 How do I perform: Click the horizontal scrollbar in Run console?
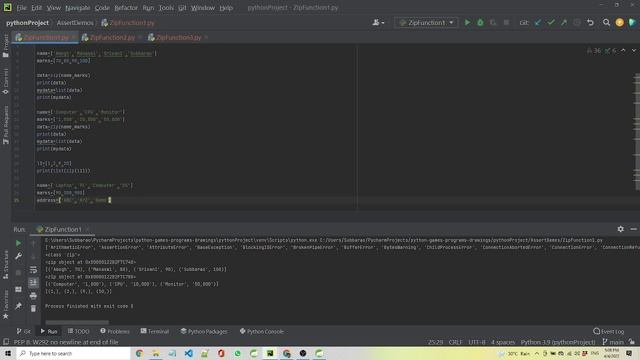pyautogui.click(x=77, y=322)
